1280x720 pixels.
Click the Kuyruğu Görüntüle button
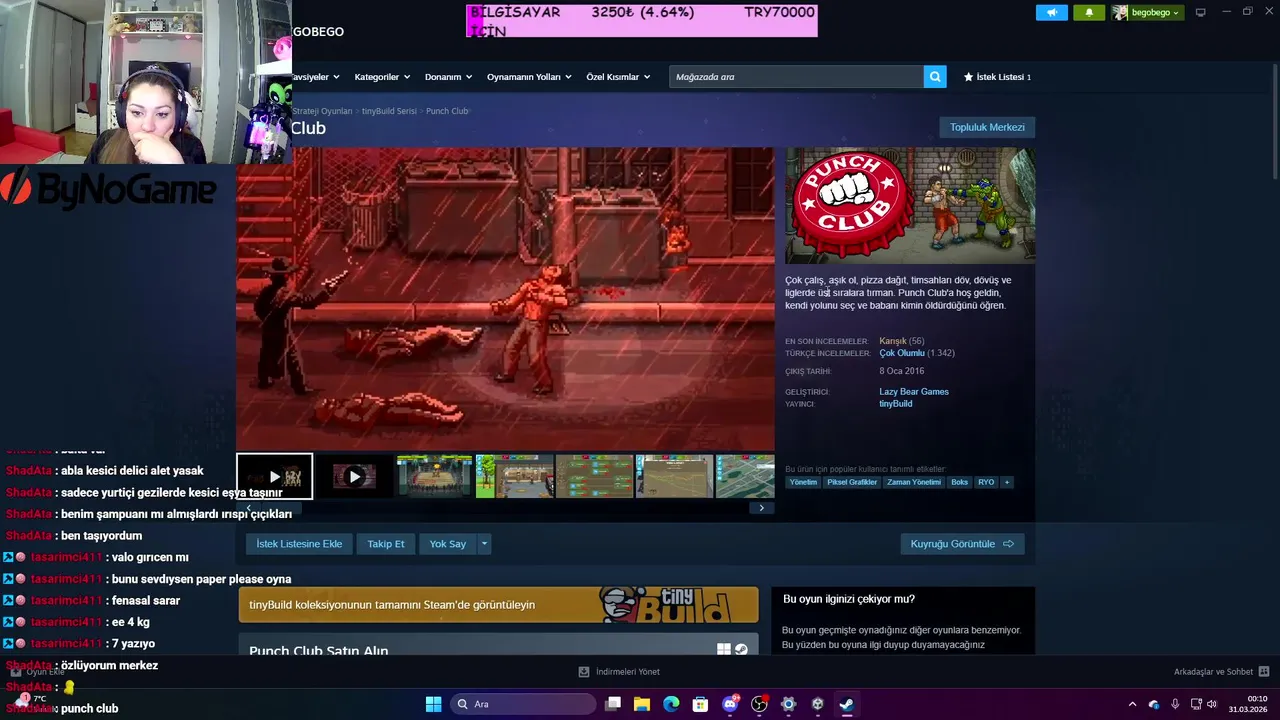coord(962,544)
